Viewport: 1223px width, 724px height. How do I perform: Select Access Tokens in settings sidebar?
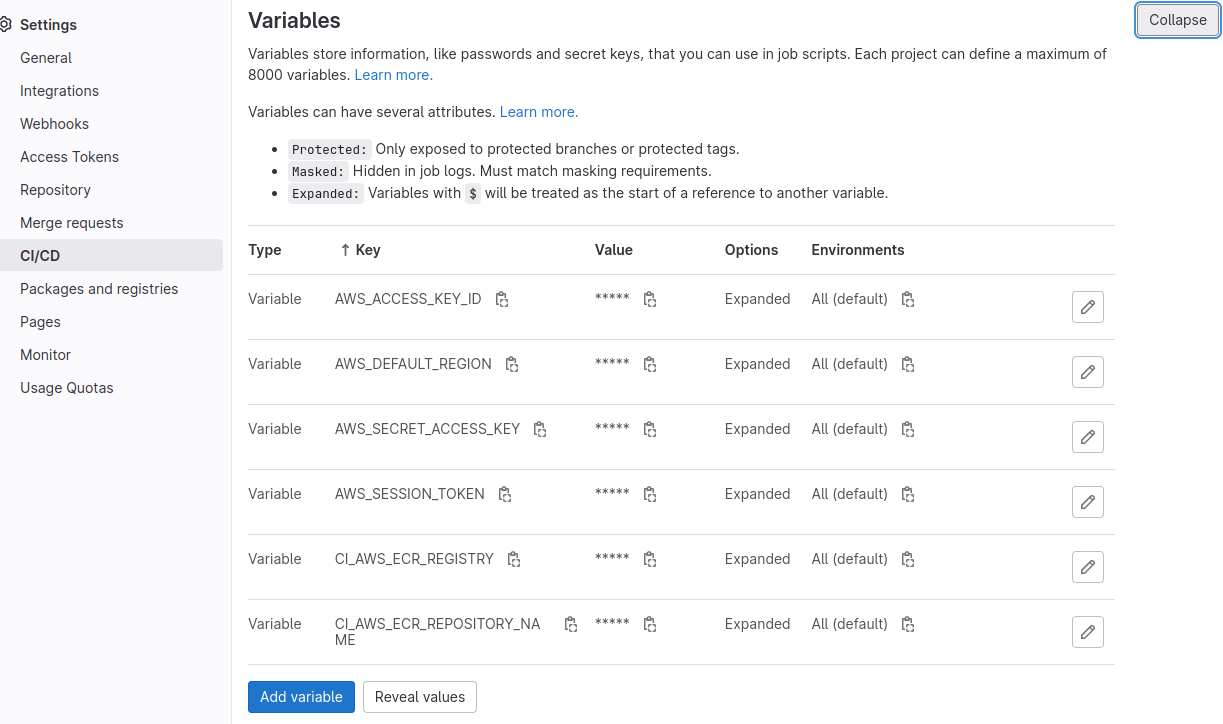coord(69,157)
